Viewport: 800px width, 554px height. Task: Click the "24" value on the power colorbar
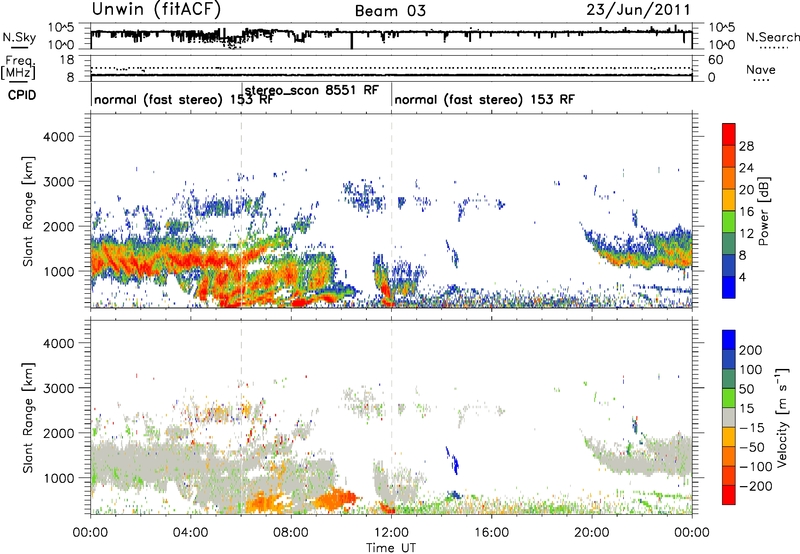pyautogui.click(x=746, y=168)
